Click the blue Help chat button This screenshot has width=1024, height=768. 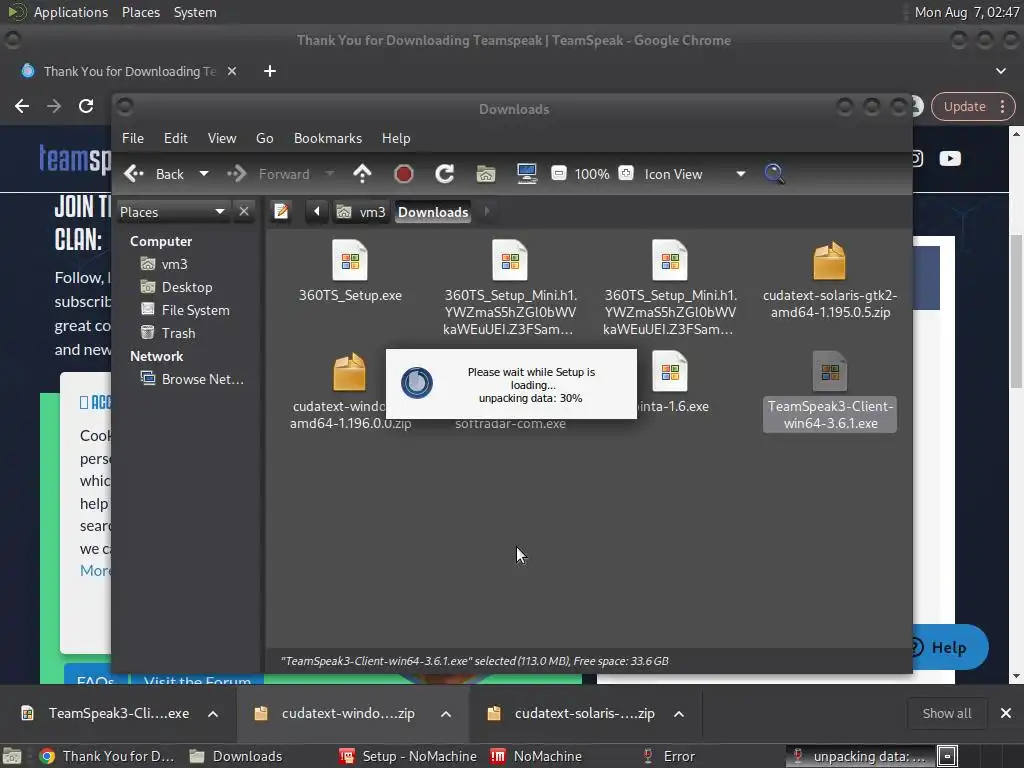950,647
